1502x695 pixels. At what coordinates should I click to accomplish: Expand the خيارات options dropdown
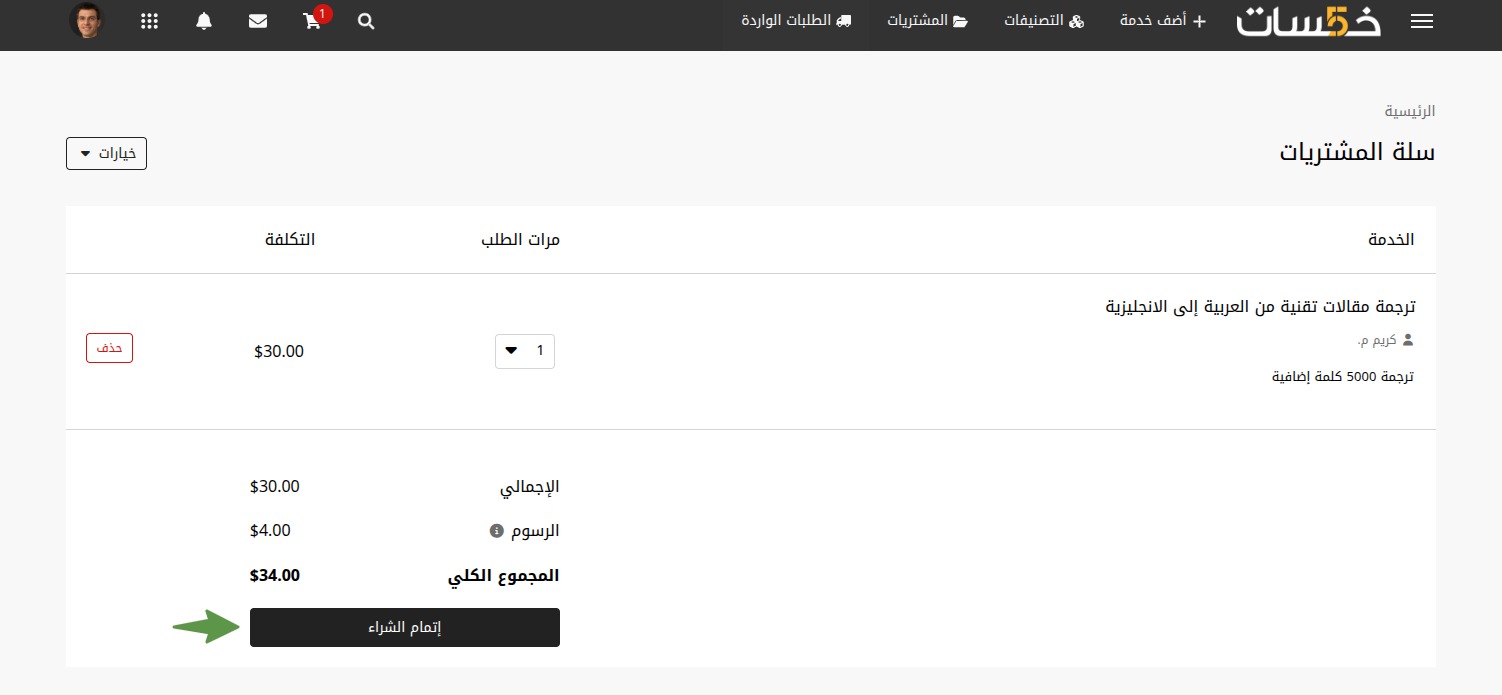pos(107,154)
